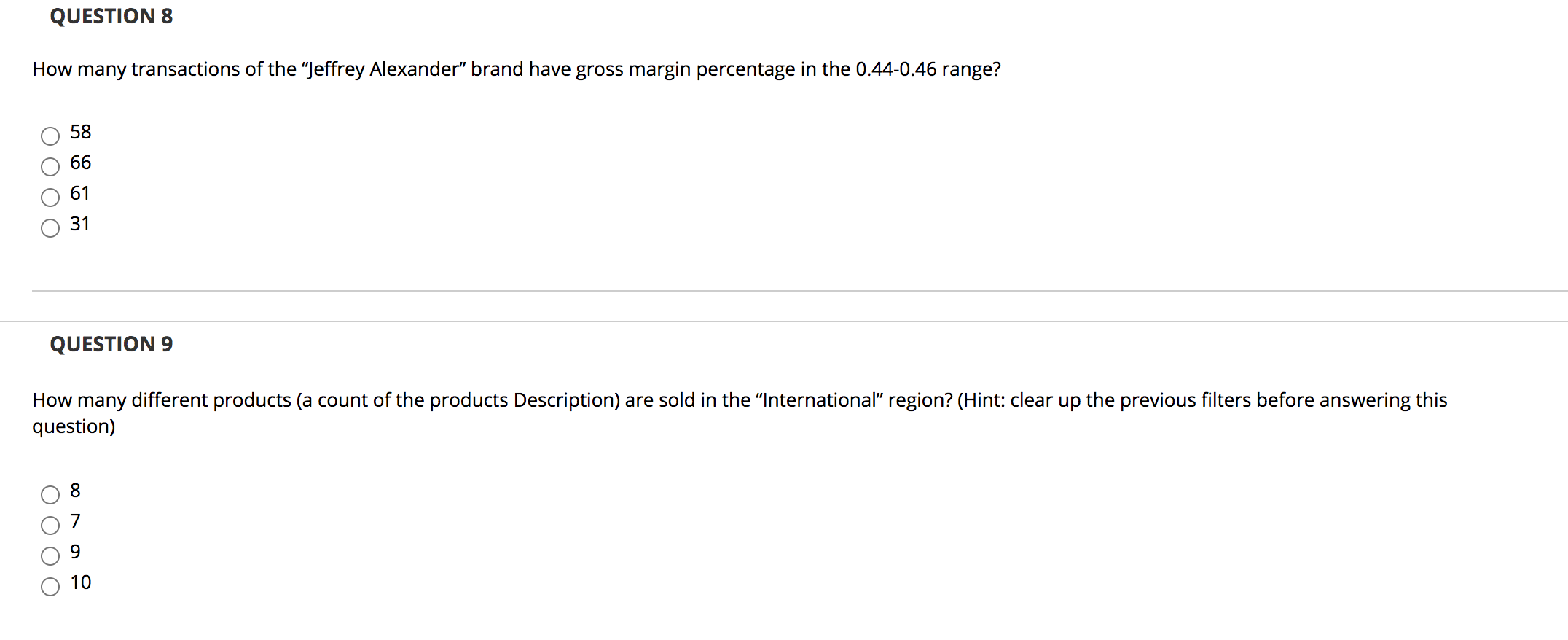The image size is (1568, 640).
Task: Click the label text 66
Action: coord(81,163)
